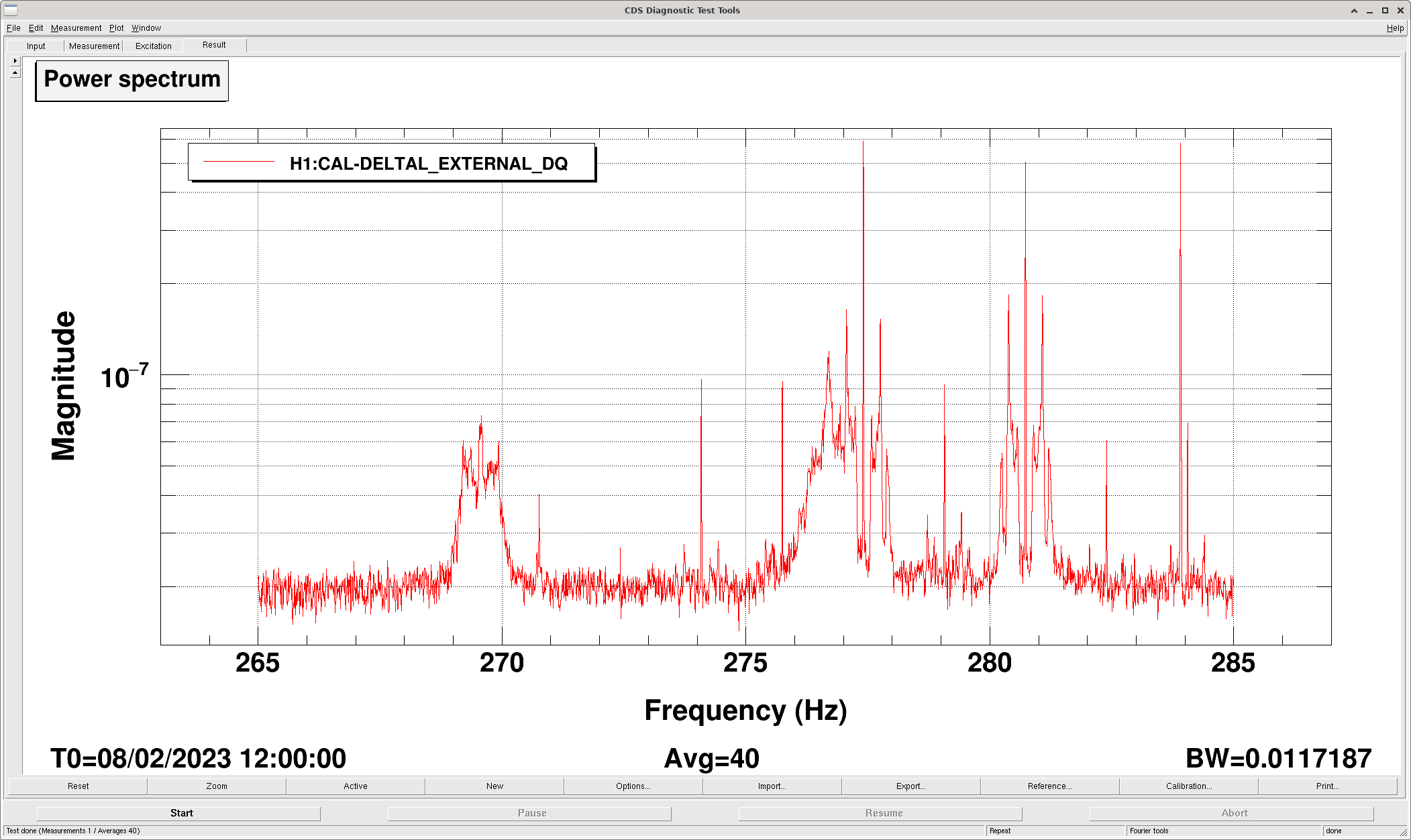Open the Measurement menu
Image resolution: width=1411 pixels, height=840 pixels.
click(76, 28)
